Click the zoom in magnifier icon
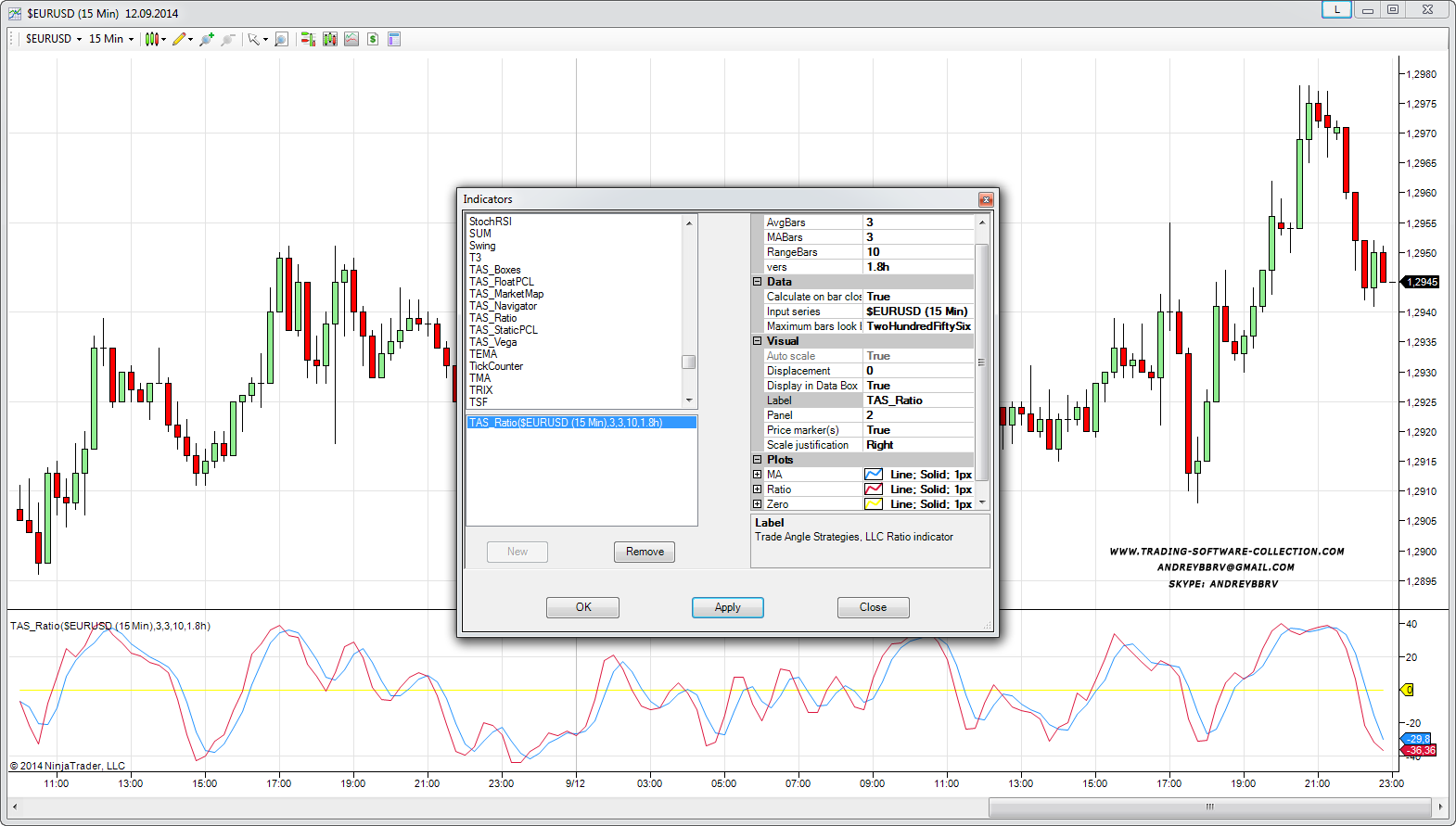 coord(206,39)
